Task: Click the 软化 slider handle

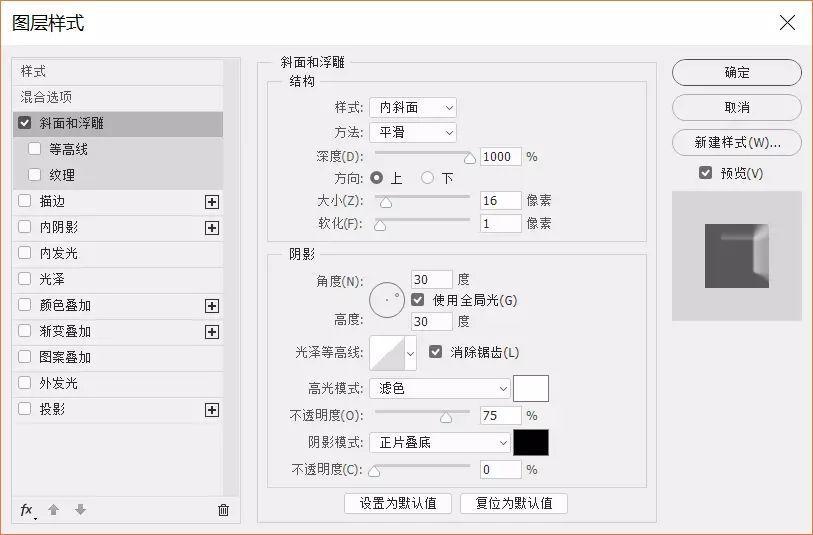Action: click(380, 226)
